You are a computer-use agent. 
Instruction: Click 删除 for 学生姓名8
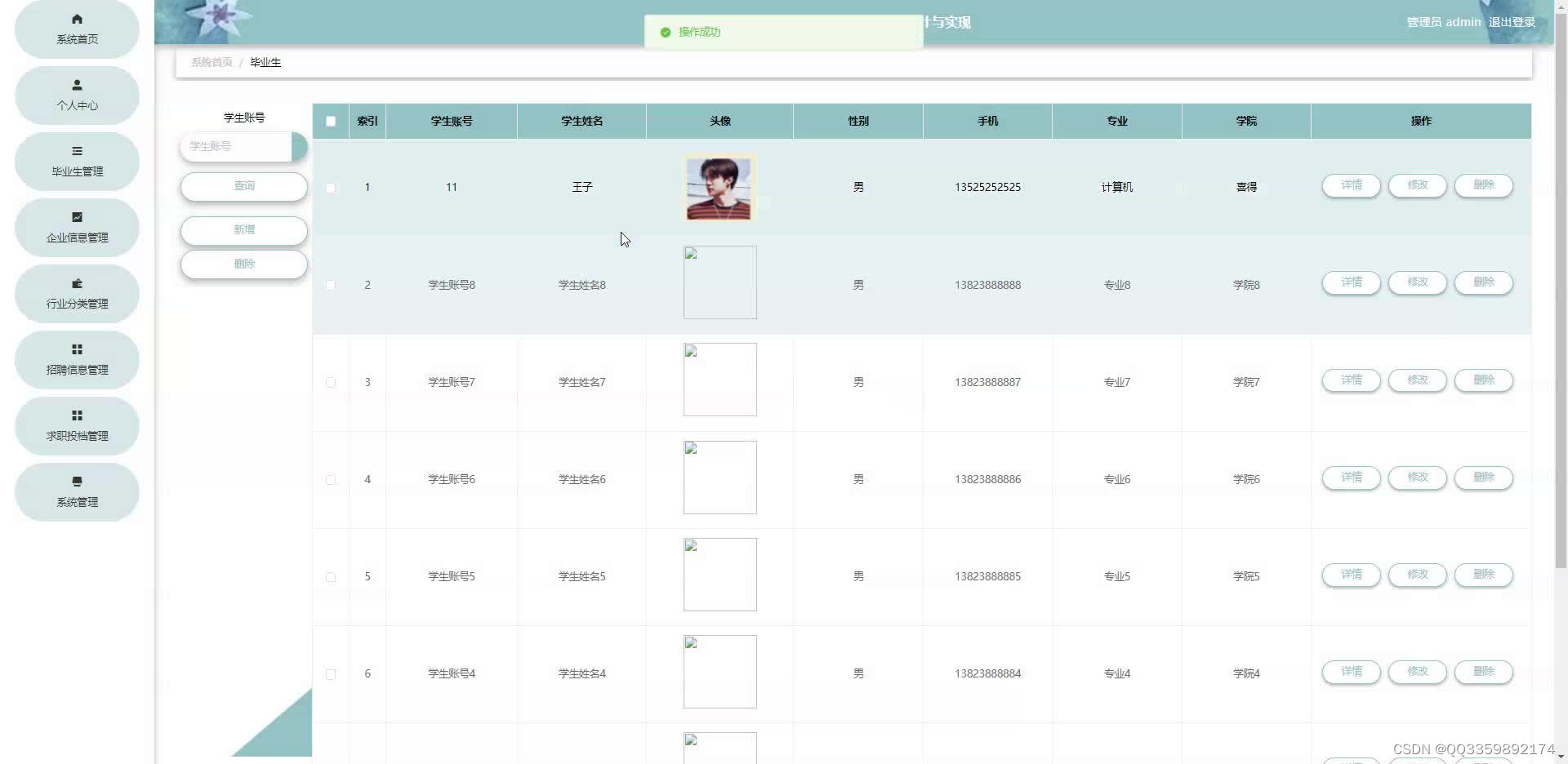pyautogui.click(x=1484, y=282)
